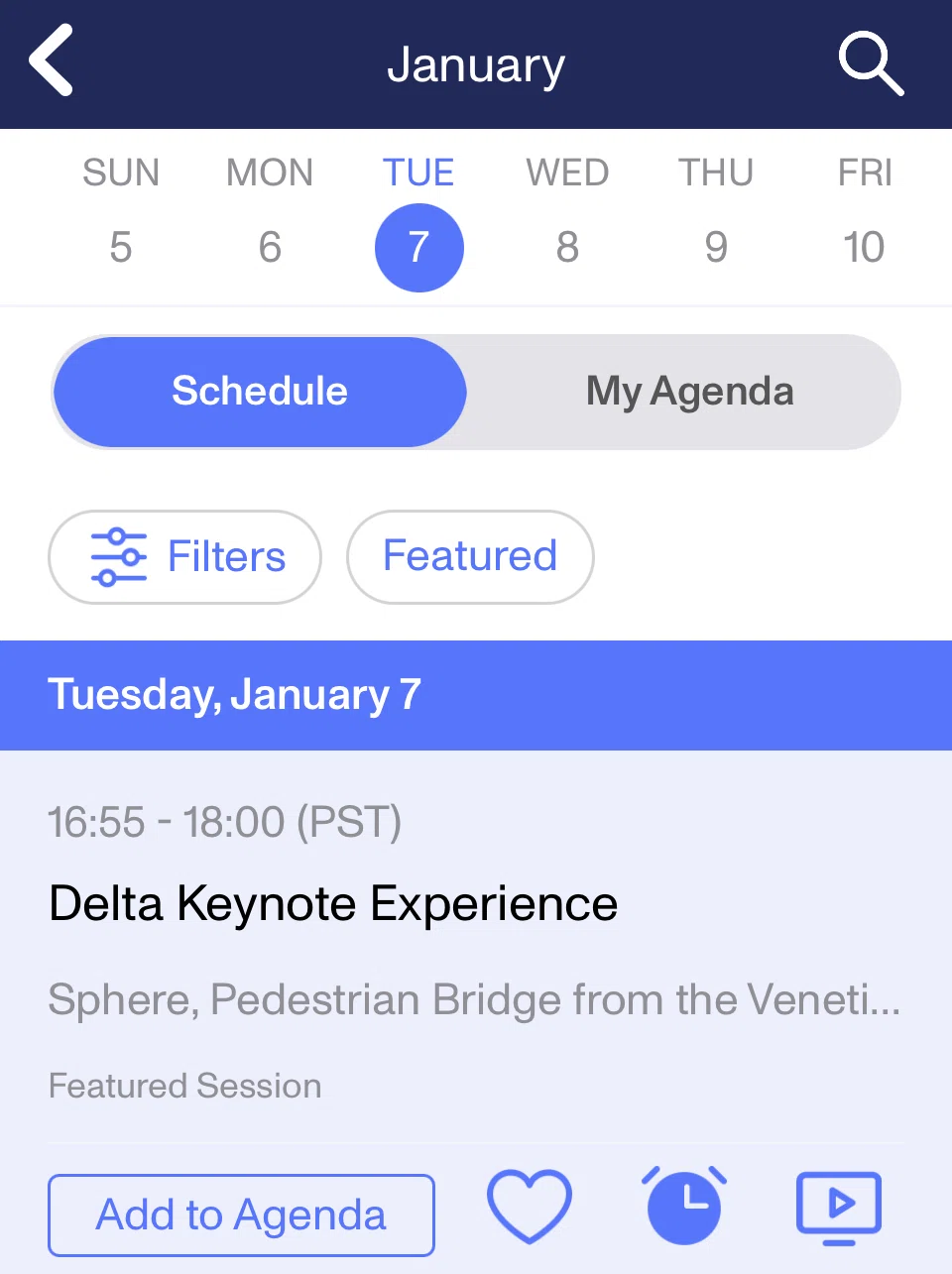952x1274 pixels.
Task: Open search with magnifying glass icon
Action: click(871, 63)
